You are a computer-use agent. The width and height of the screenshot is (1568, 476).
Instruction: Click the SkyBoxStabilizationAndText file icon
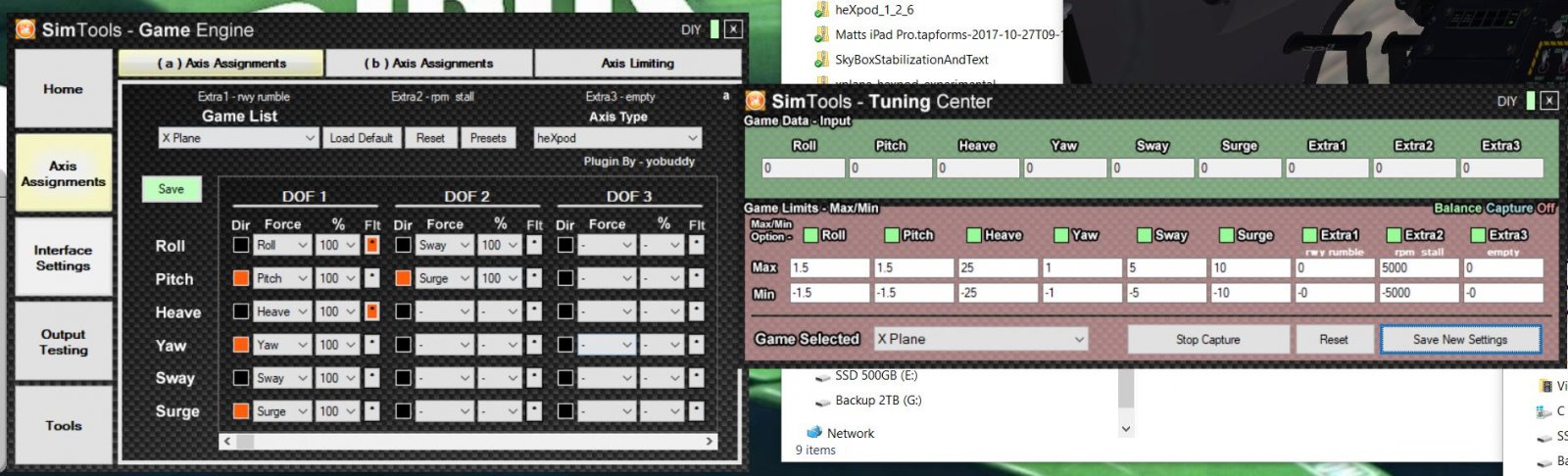point(822,59)
